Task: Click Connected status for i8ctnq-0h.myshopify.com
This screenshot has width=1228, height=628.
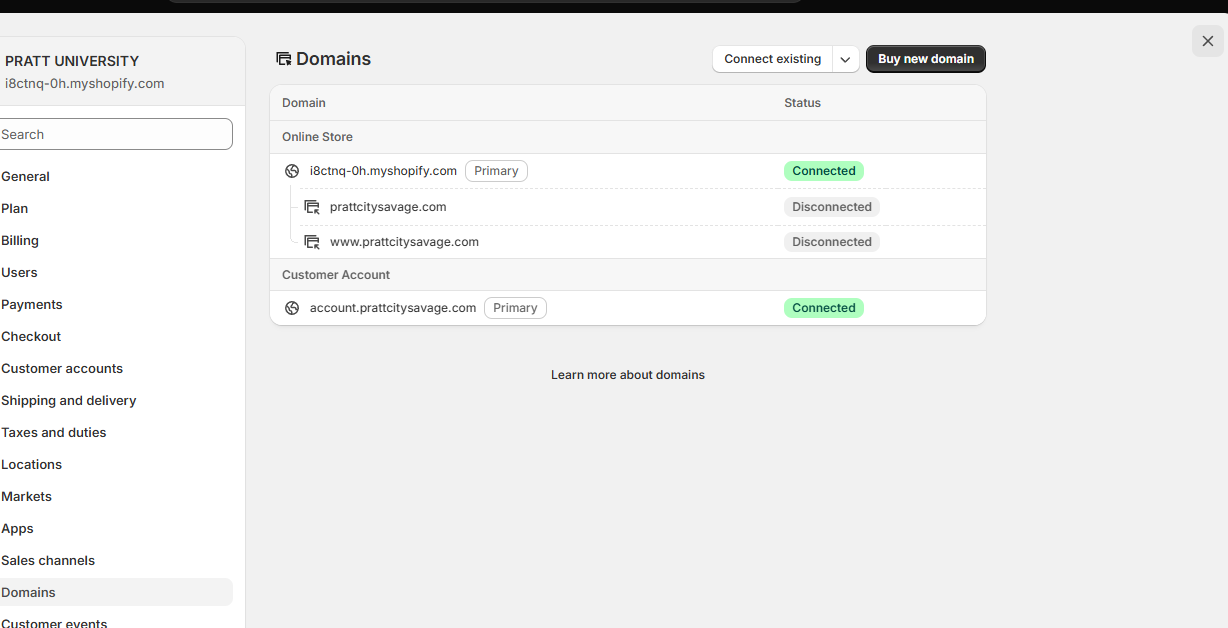Action: pyautogui.click(x=824, y=171)
